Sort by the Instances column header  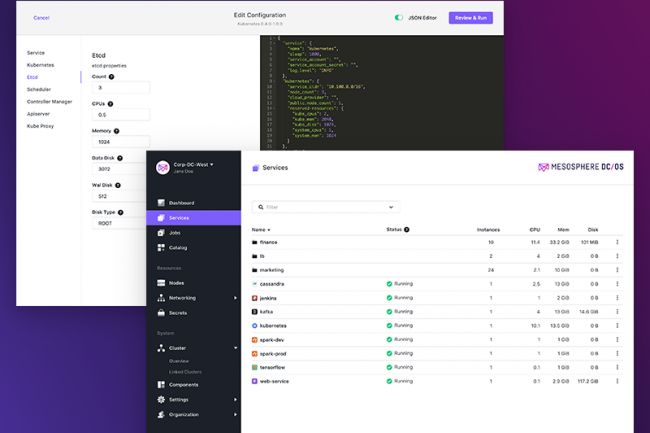click(488, 230)
